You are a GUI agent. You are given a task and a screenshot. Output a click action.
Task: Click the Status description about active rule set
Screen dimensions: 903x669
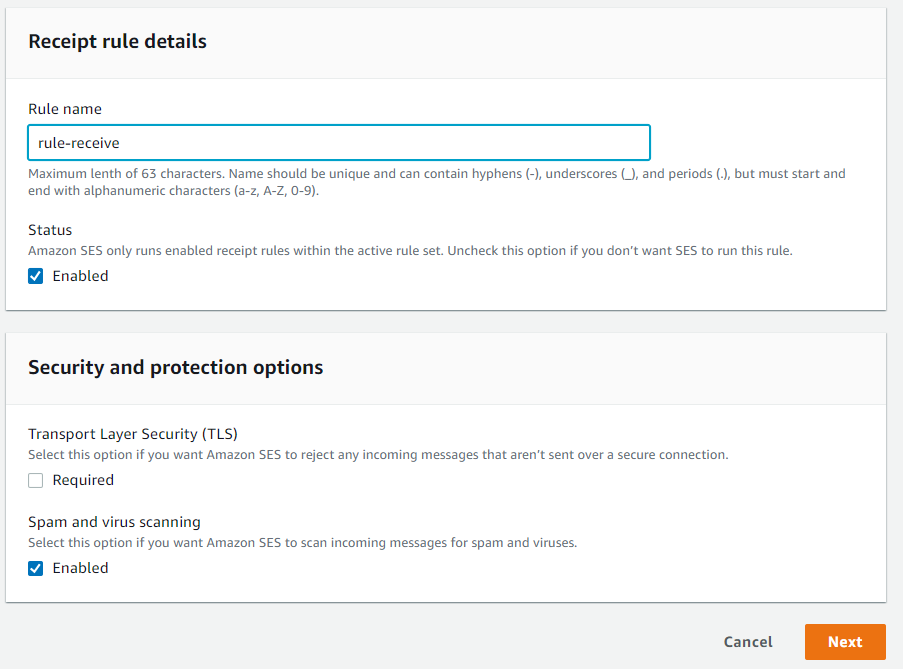(410, 251)
